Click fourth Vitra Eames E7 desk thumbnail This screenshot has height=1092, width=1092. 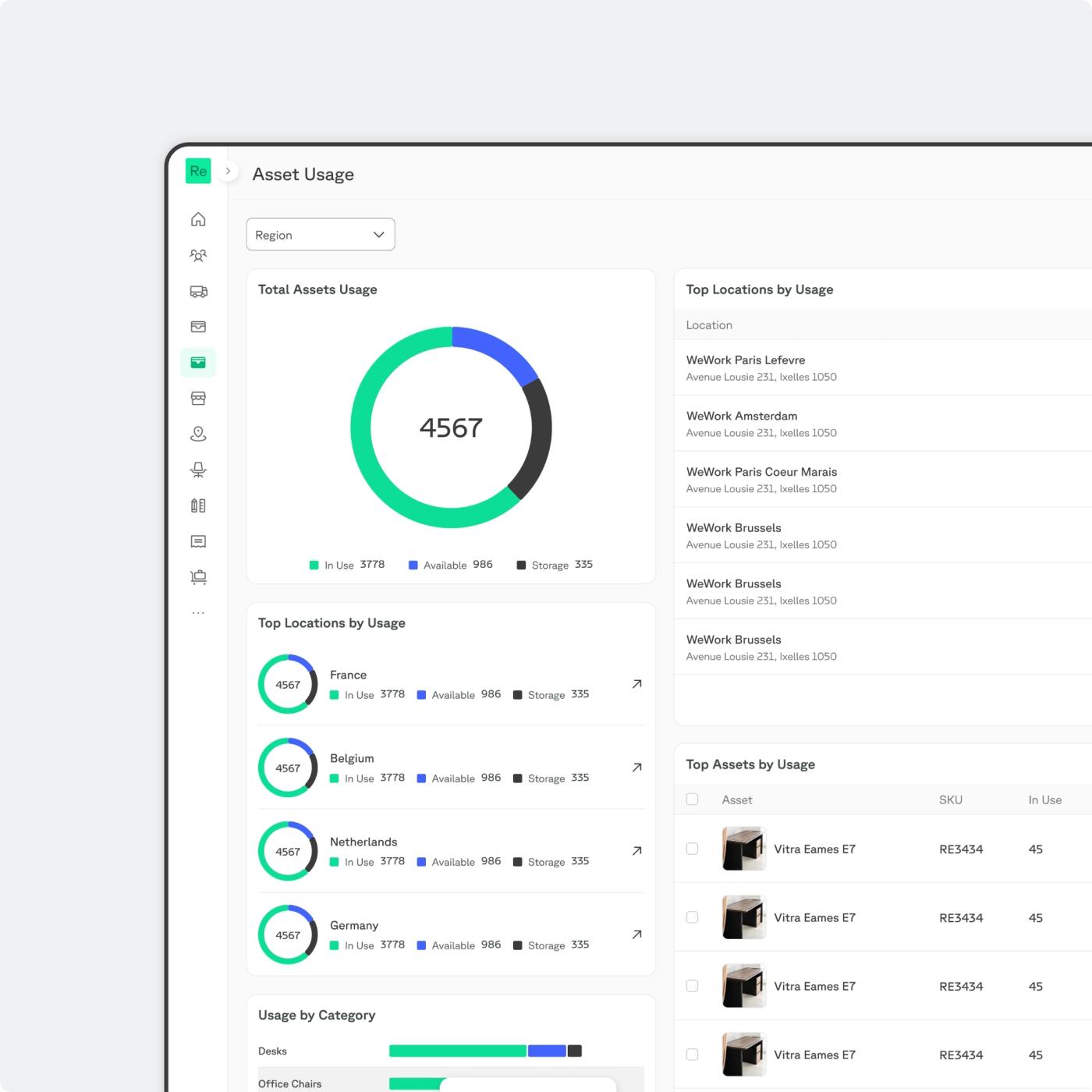coord(744,1055)
